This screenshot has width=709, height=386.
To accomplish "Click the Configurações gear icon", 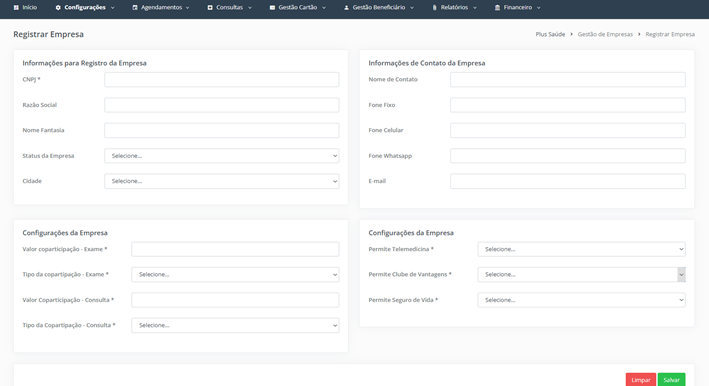I will tap(58, 8).
